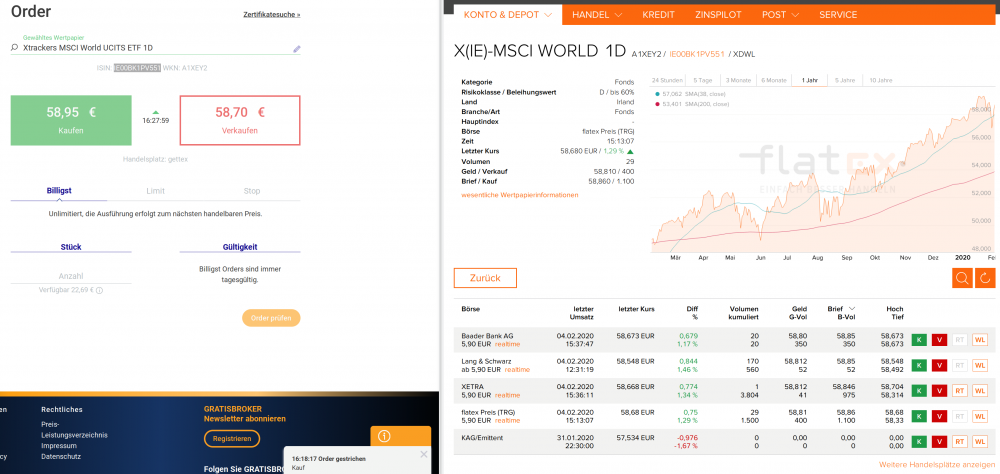Click red V sell icon for flatex Preis (TRG)
Viewport: 1000px width, 474px height.
939,417
